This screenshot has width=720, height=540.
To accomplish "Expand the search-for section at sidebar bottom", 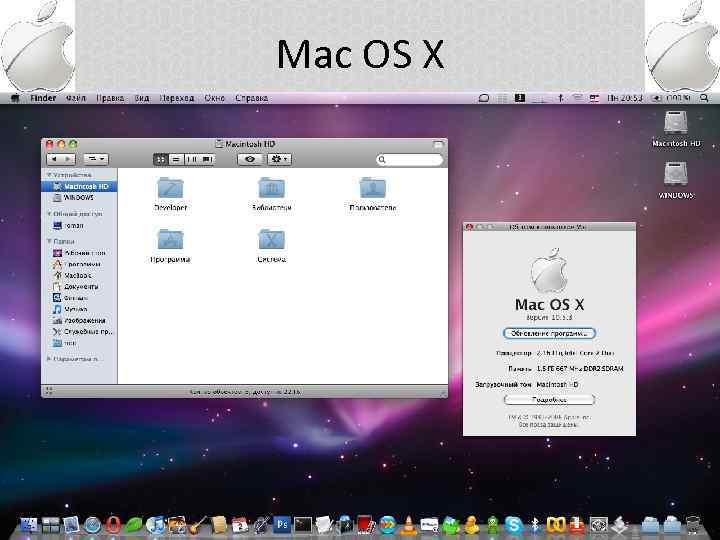I will pos(49,359).
